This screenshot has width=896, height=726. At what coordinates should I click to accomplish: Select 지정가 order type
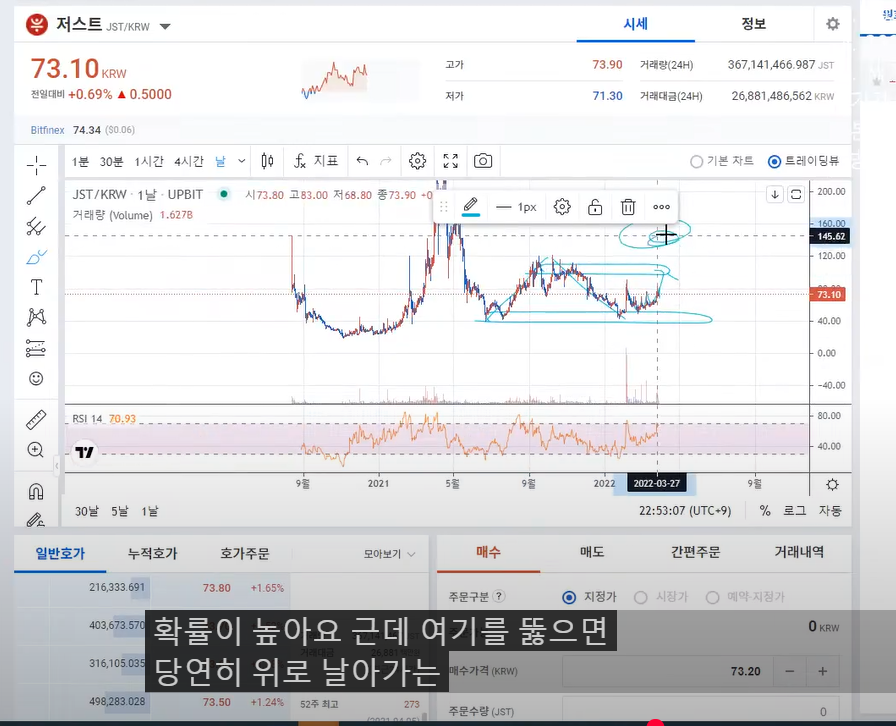click(x=590, y=597)
